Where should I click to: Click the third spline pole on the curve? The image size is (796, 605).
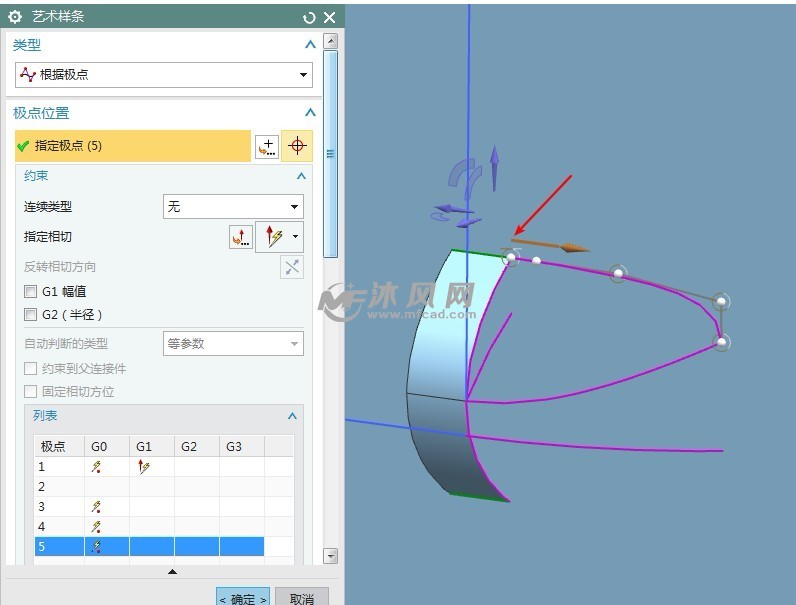click(618, 274)
